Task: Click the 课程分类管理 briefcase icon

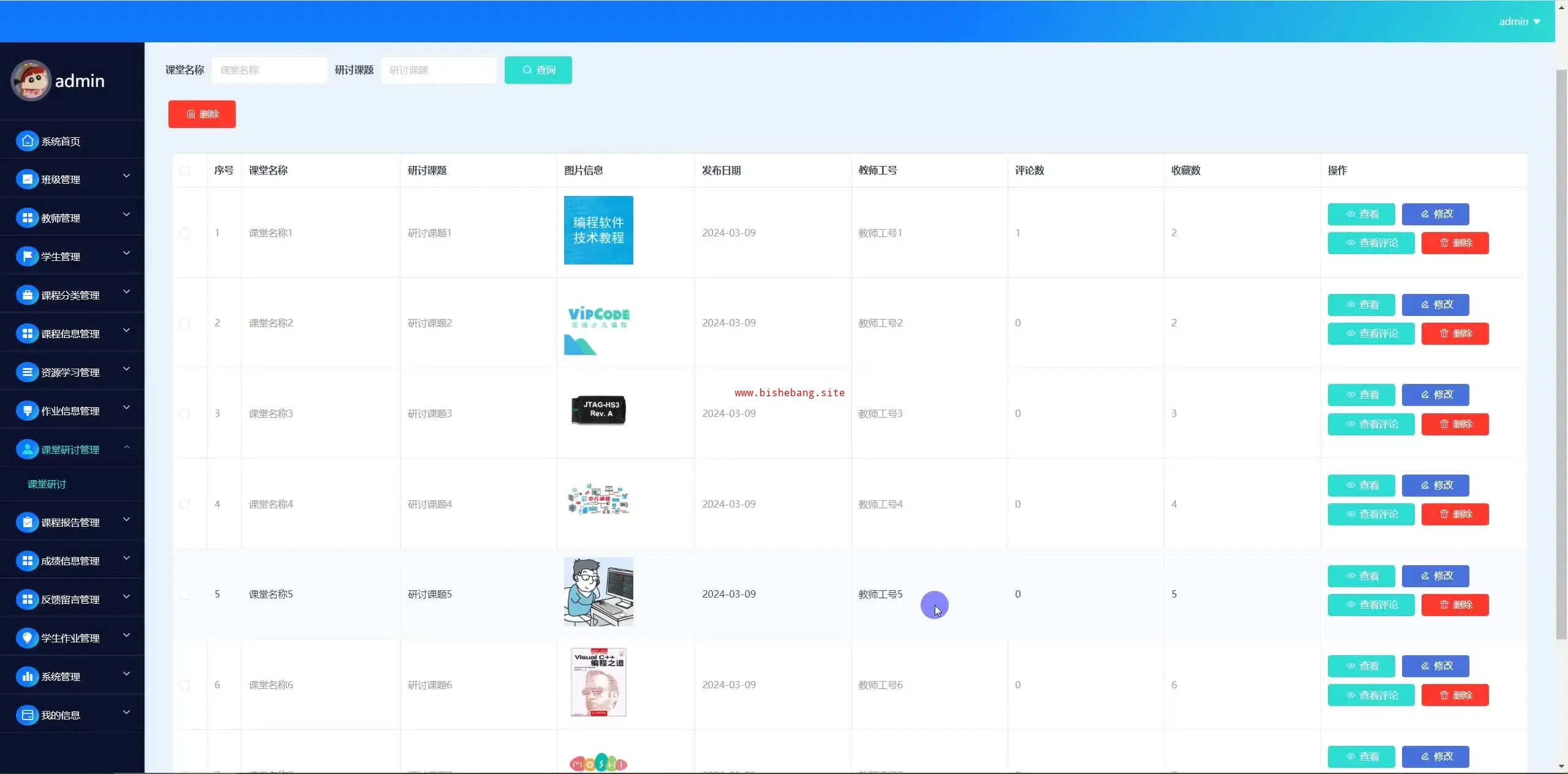Action: pos(27,295)
